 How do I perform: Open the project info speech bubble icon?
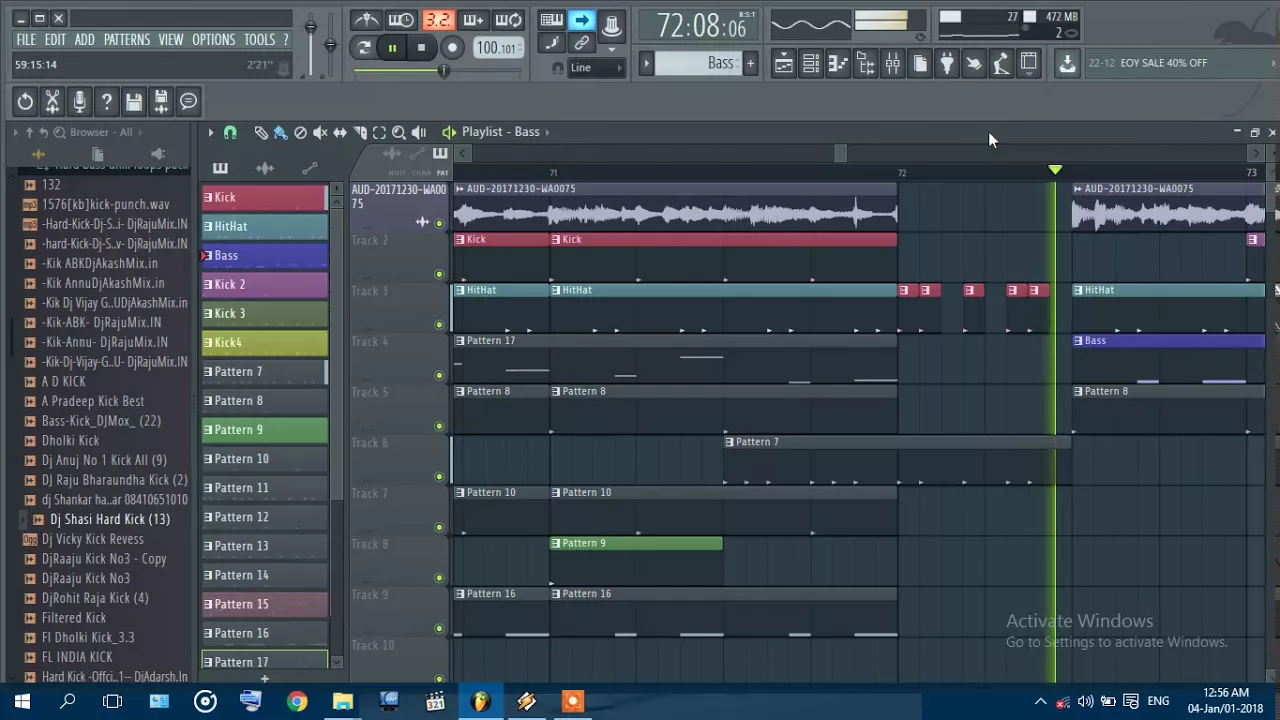click(x=188, y=101)
